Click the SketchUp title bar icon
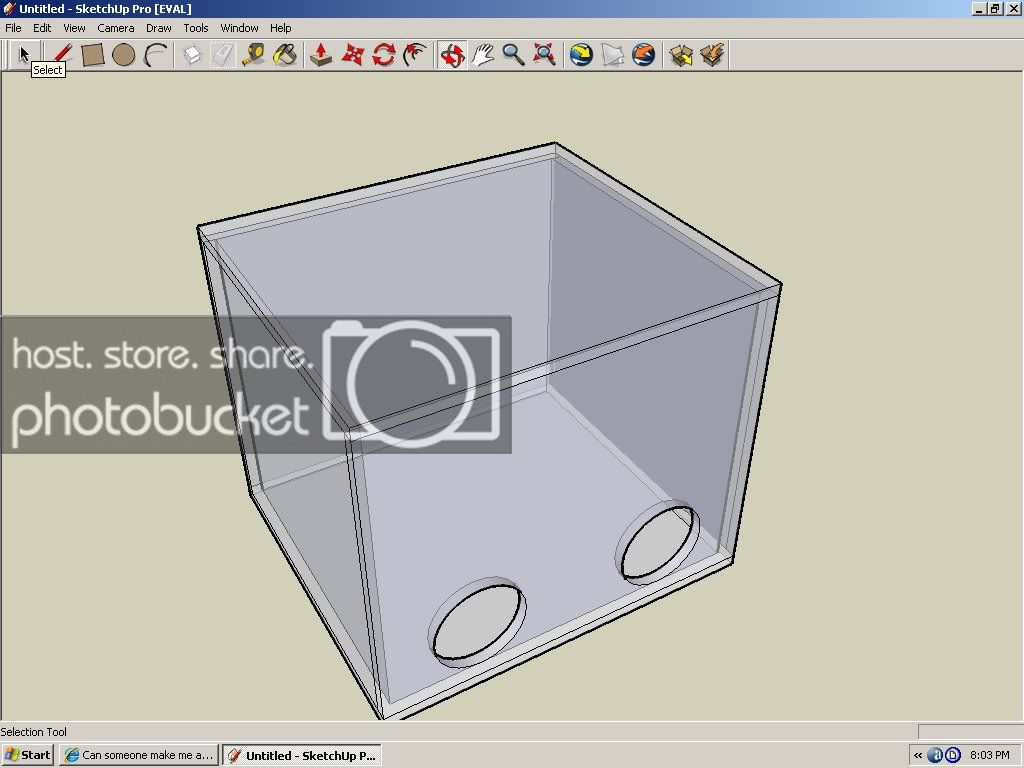Viewport: 1024px width, 768px height. (x=8, y=8)
